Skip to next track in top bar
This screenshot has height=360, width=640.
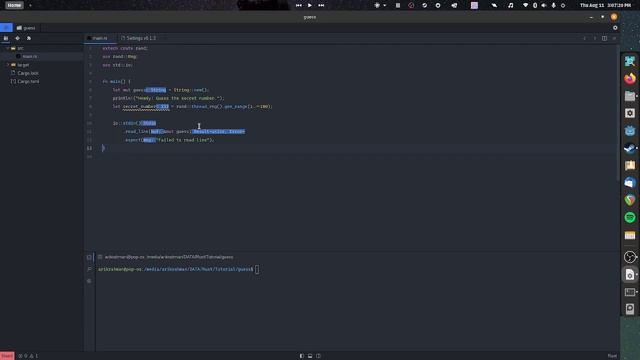click(321, 5)
